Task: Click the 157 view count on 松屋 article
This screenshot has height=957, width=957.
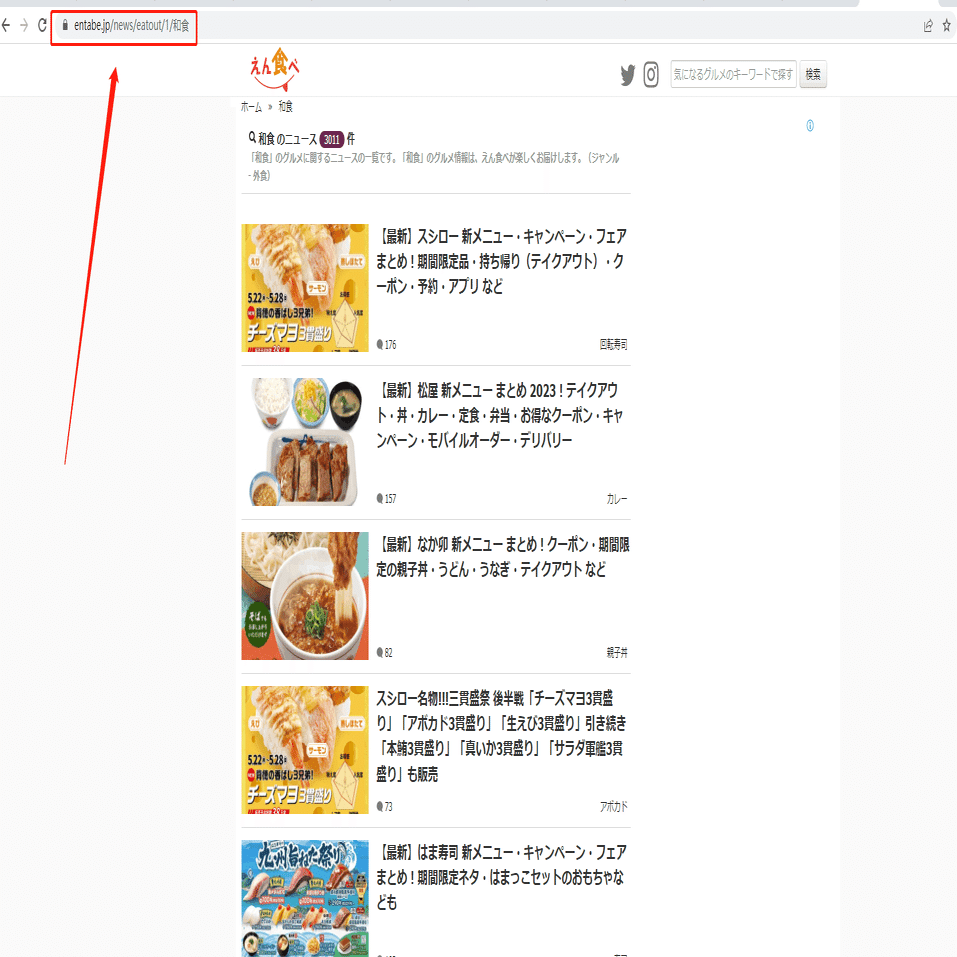Action: tap(386, 499)
